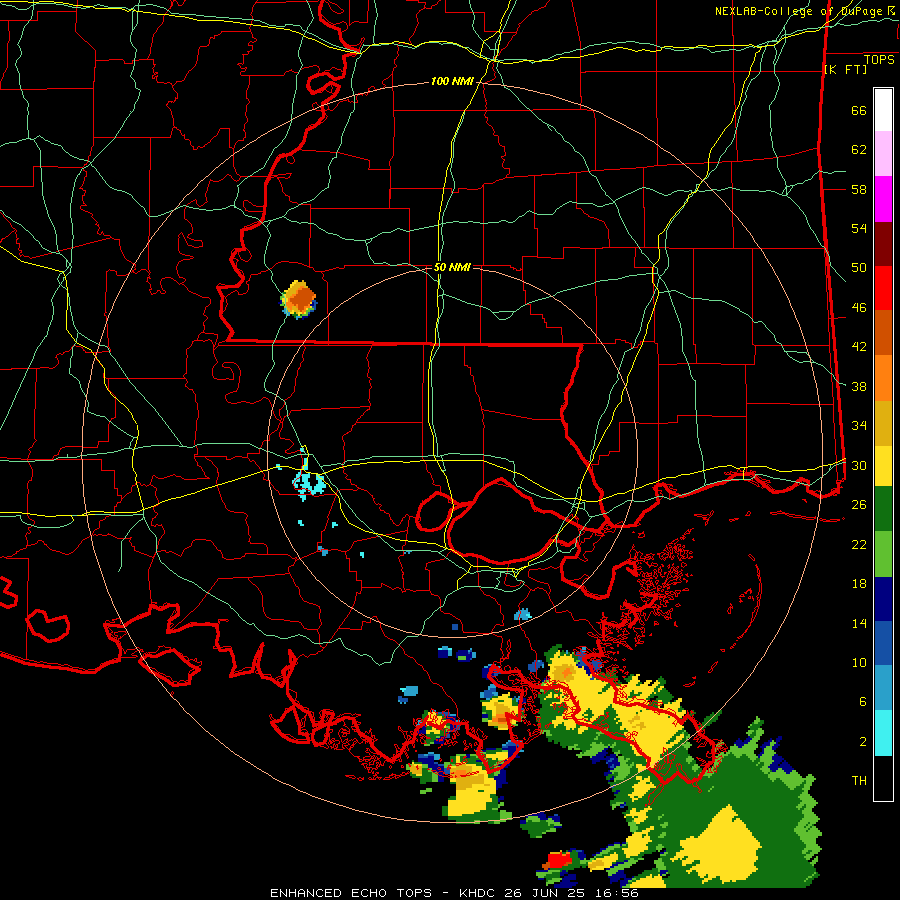Click the "26" legend value
The height and width of the screenshot is (900, 900).
pos(859,505)
